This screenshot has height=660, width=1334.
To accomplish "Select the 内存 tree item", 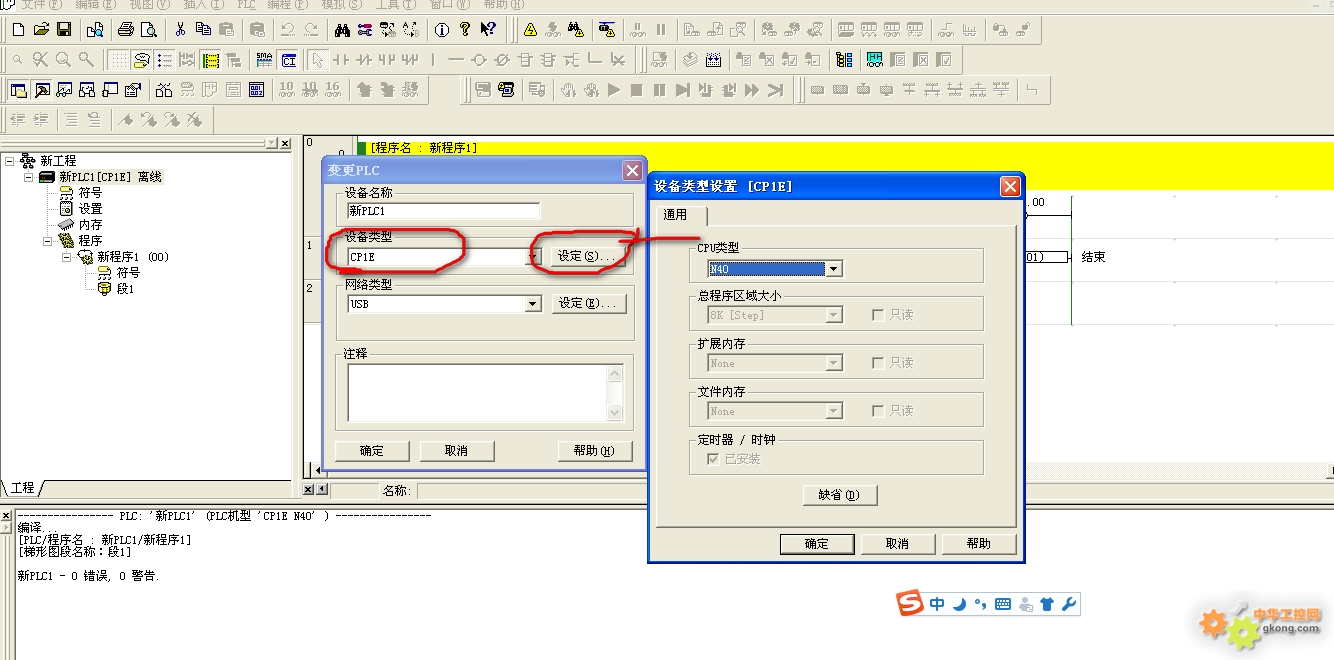I will pyautogui.click(x=90, y=225).
